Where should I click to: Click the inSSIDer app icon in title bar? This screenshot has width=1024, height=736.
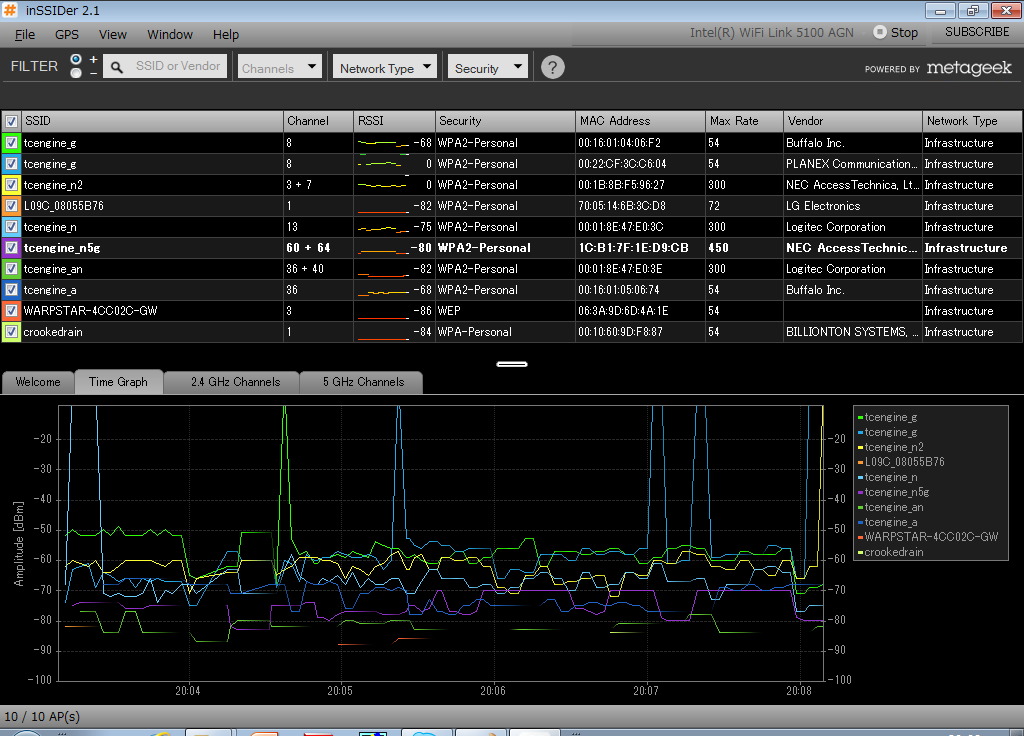click(x=10, y=10)
